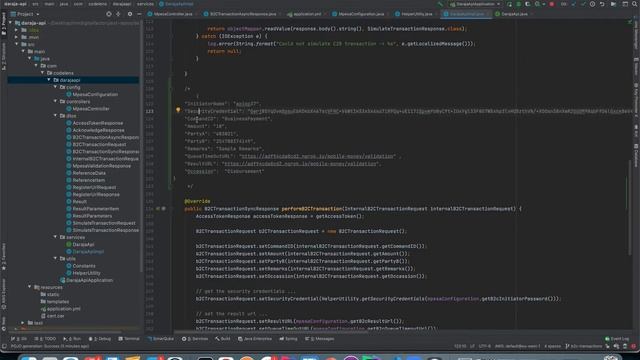This screenshot has width=640, height=360.
Task: Collapse the config package arrow
Action: point(56,87)
